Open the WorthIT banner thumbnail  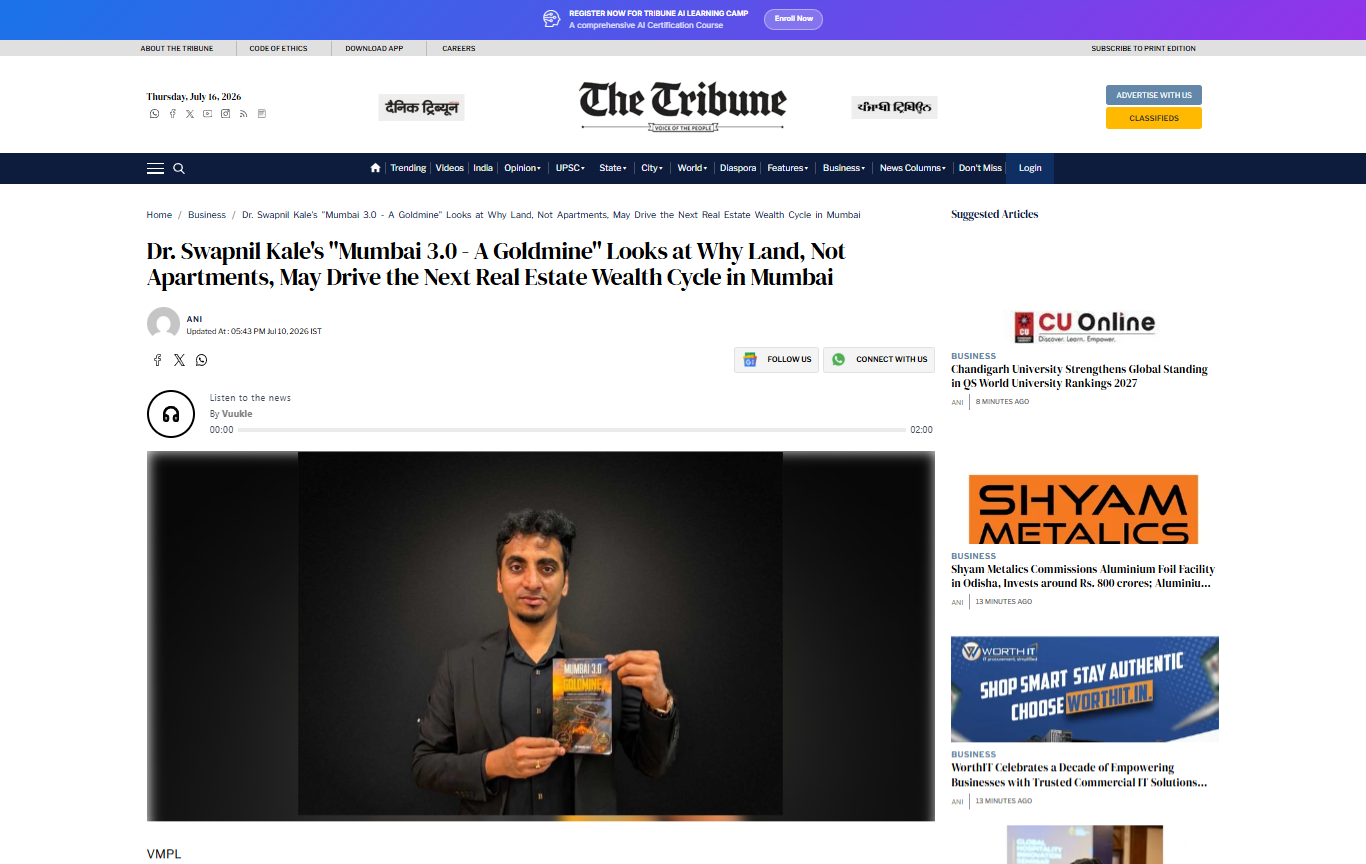pyautogui.click(x=1085, y=689)
